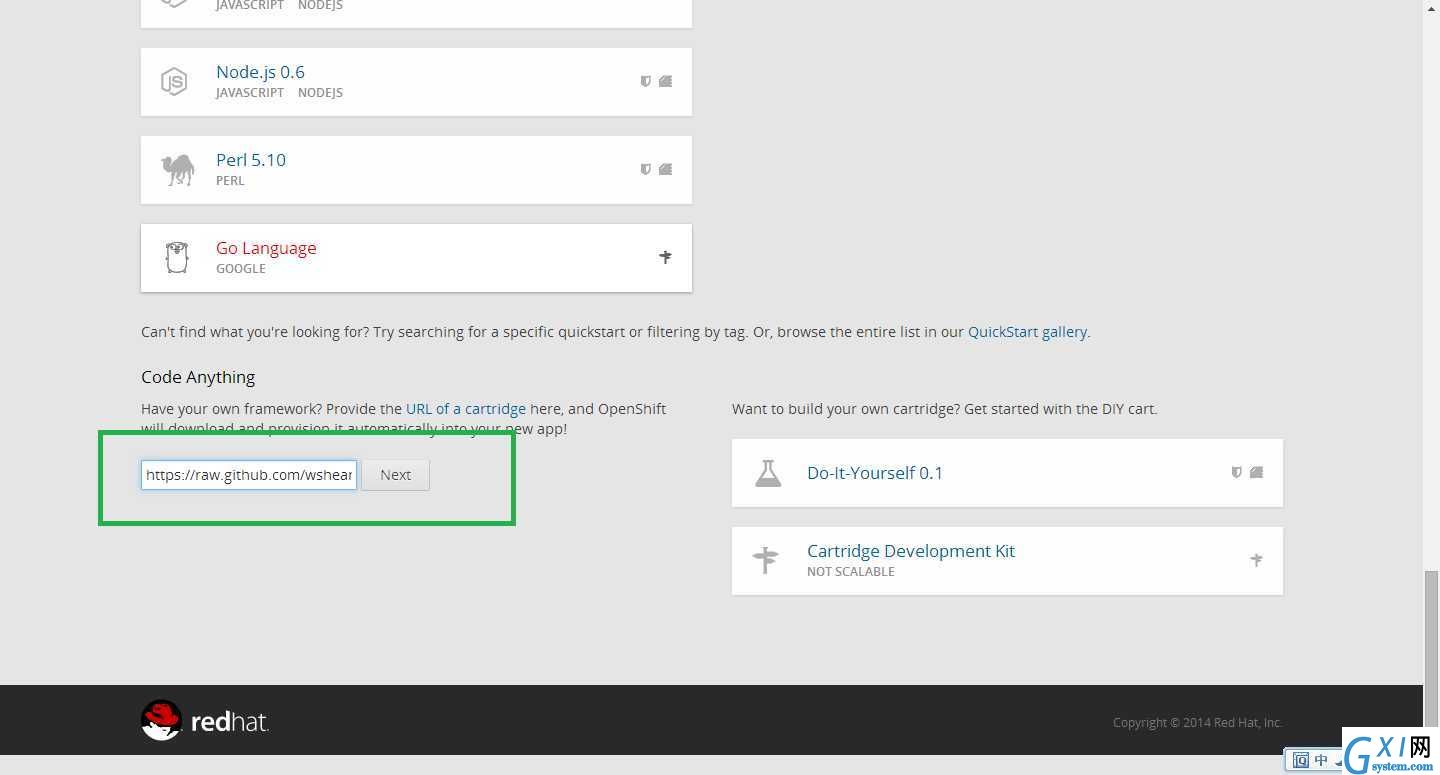Select the 'Code Anything' heading text
The height and width of the screenshot is (775, 1440).
click(198, 377)
